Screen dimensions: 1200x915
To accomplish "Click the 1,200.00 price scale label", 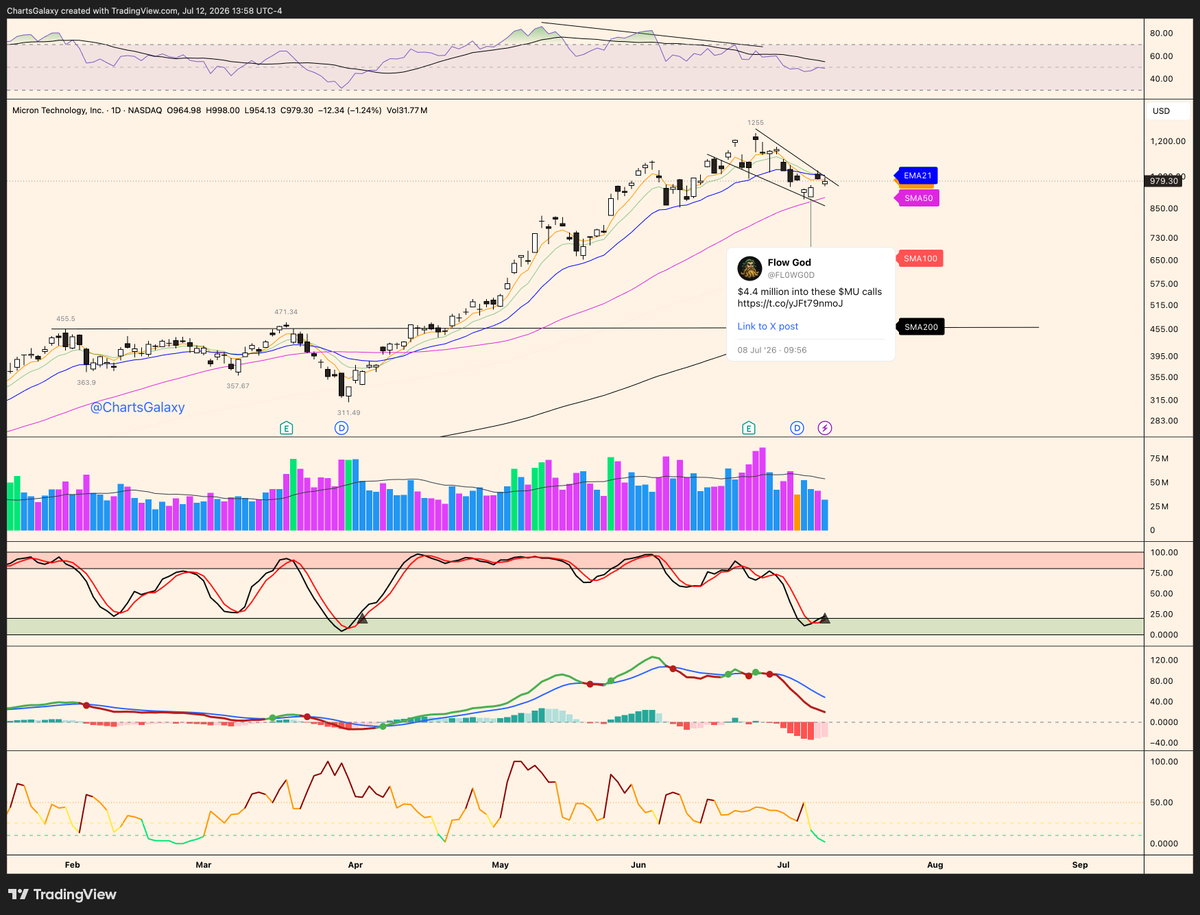I will [x=1167, y=141].
